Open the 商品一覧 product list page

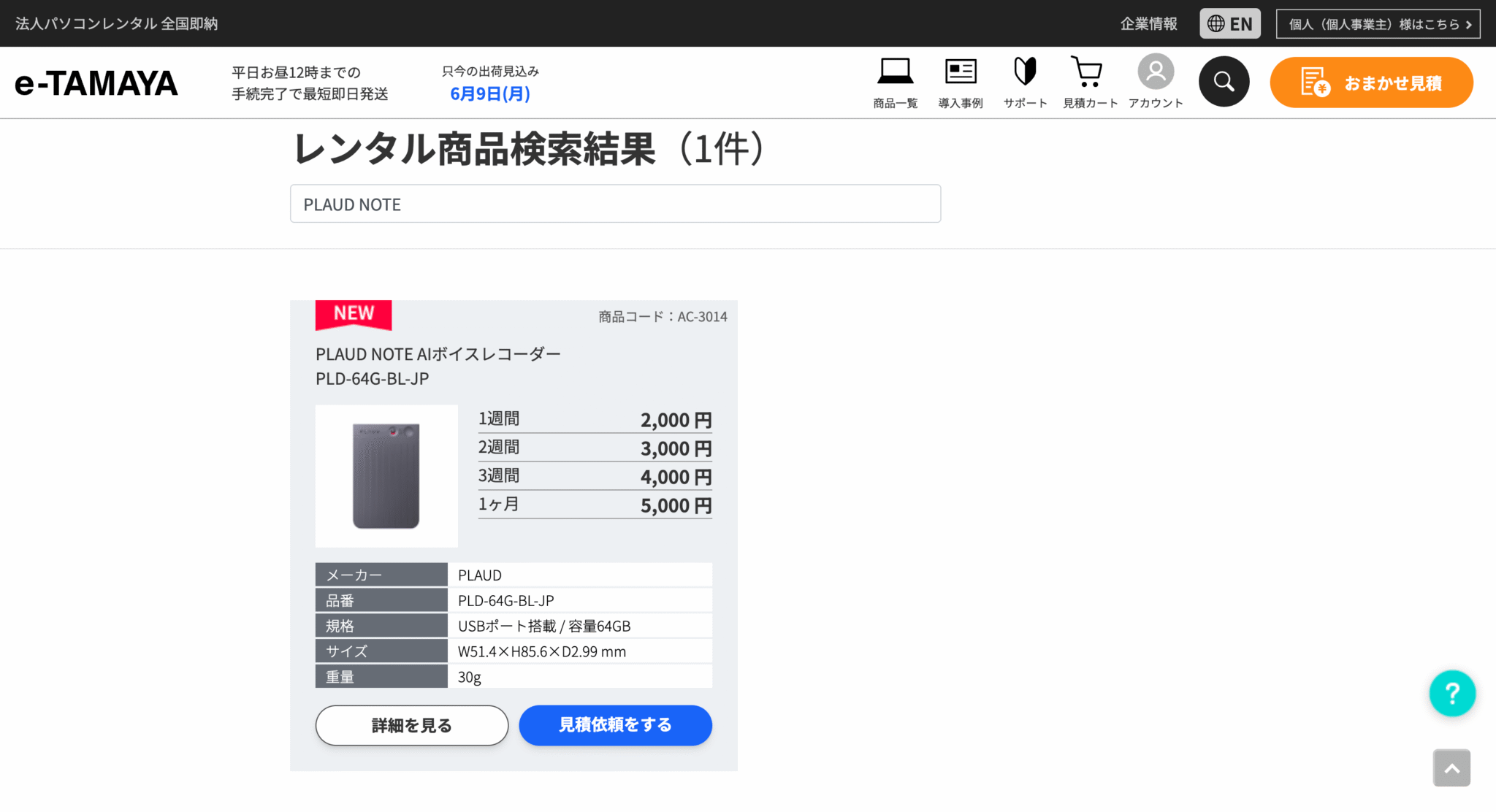(x=895, y=82)
